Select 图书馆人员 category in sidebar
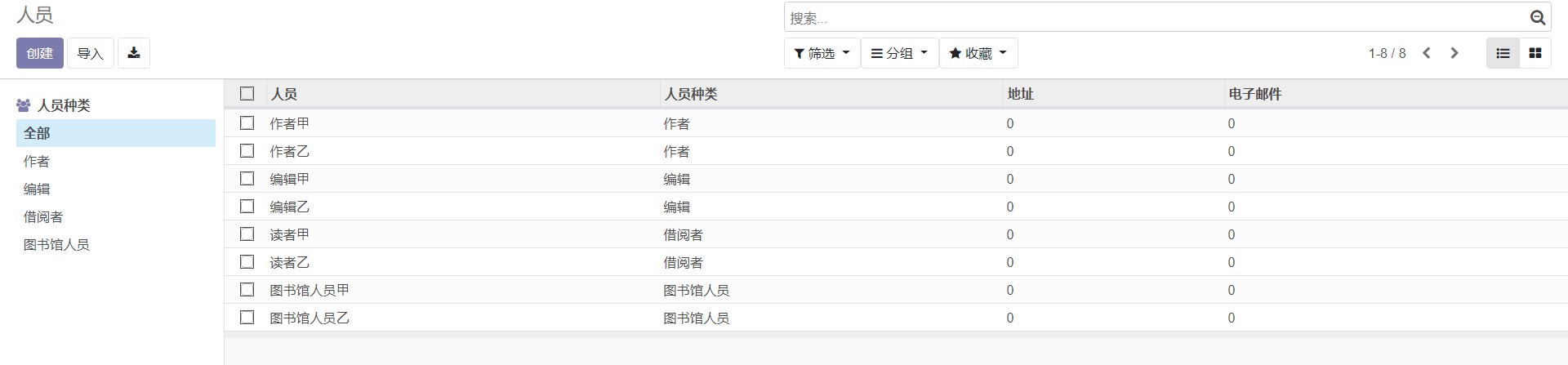Screen dimensions: 1568x365 pos(116,244)
